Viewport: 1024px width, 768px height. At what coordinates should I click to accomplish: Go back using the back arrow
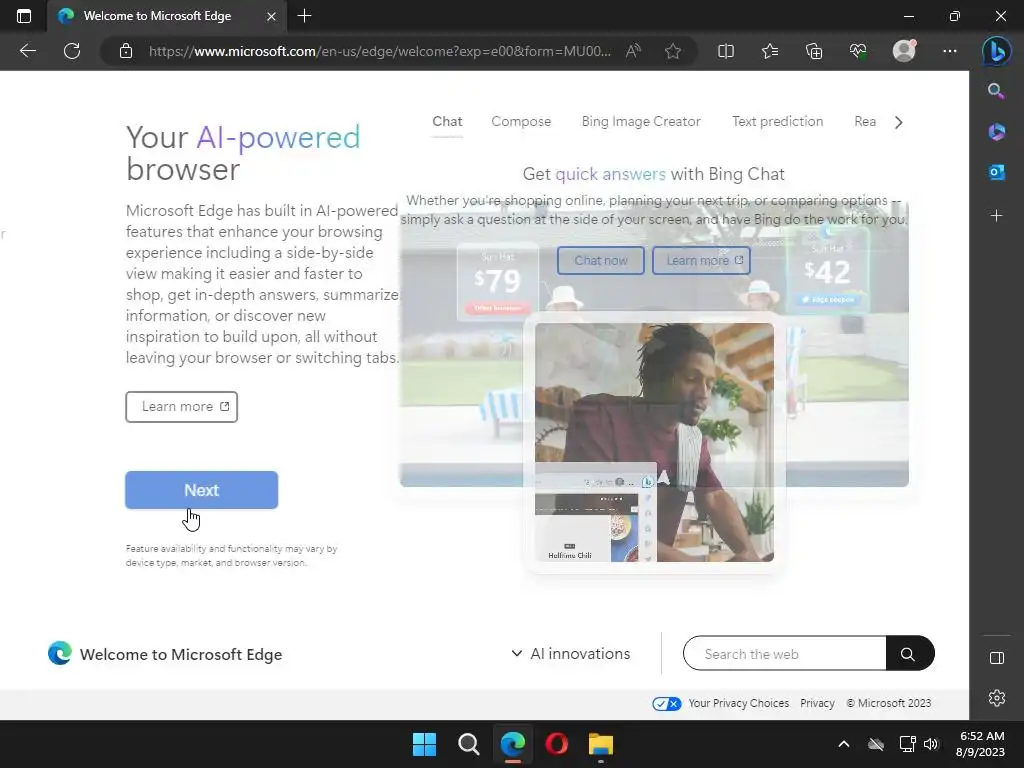pyautogui.click(x=27, y=51)
